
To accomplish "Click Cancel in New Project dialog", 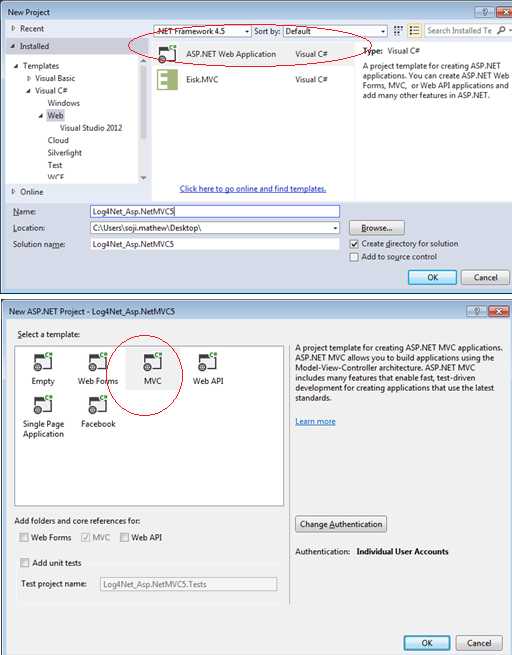I will [485, 277].
